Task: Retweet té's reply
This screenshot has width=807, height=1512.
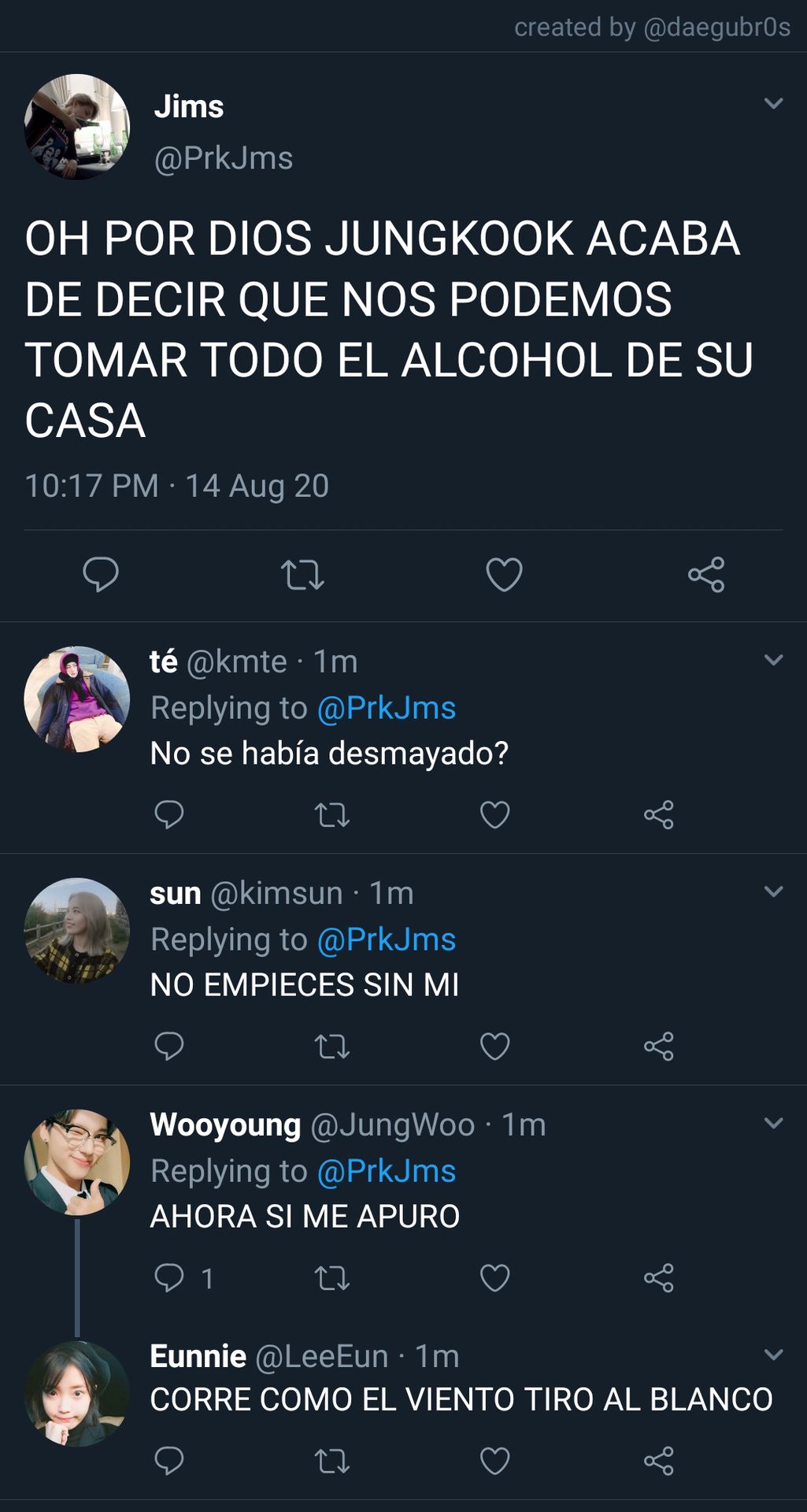Action: [x=331, y=814]
